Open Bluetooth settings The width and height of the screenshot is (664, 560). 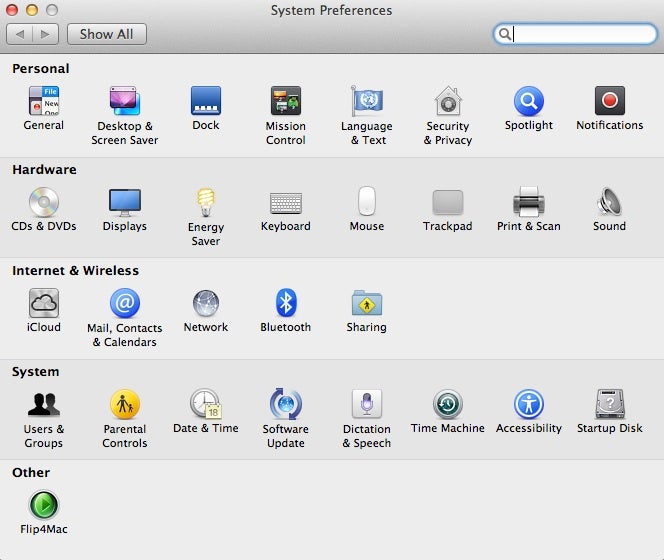pos(286,303)
